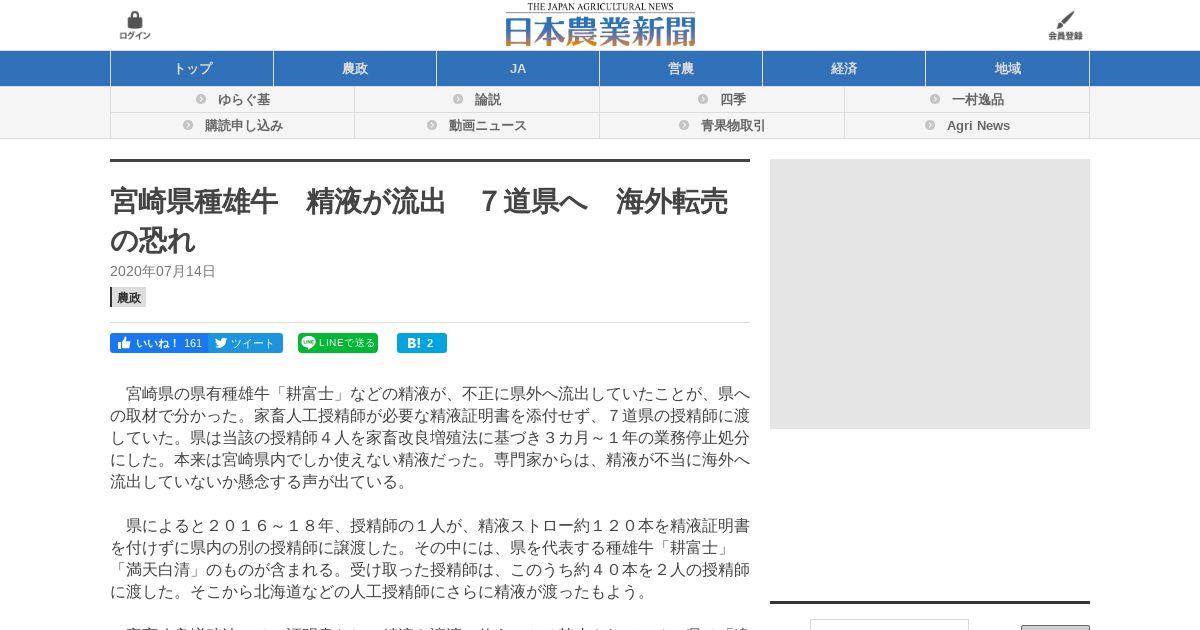The width and height of the screenshot is (1200, 630).
Task: Click the date 2020年07月14日
Action: click(x=163, y=271)
